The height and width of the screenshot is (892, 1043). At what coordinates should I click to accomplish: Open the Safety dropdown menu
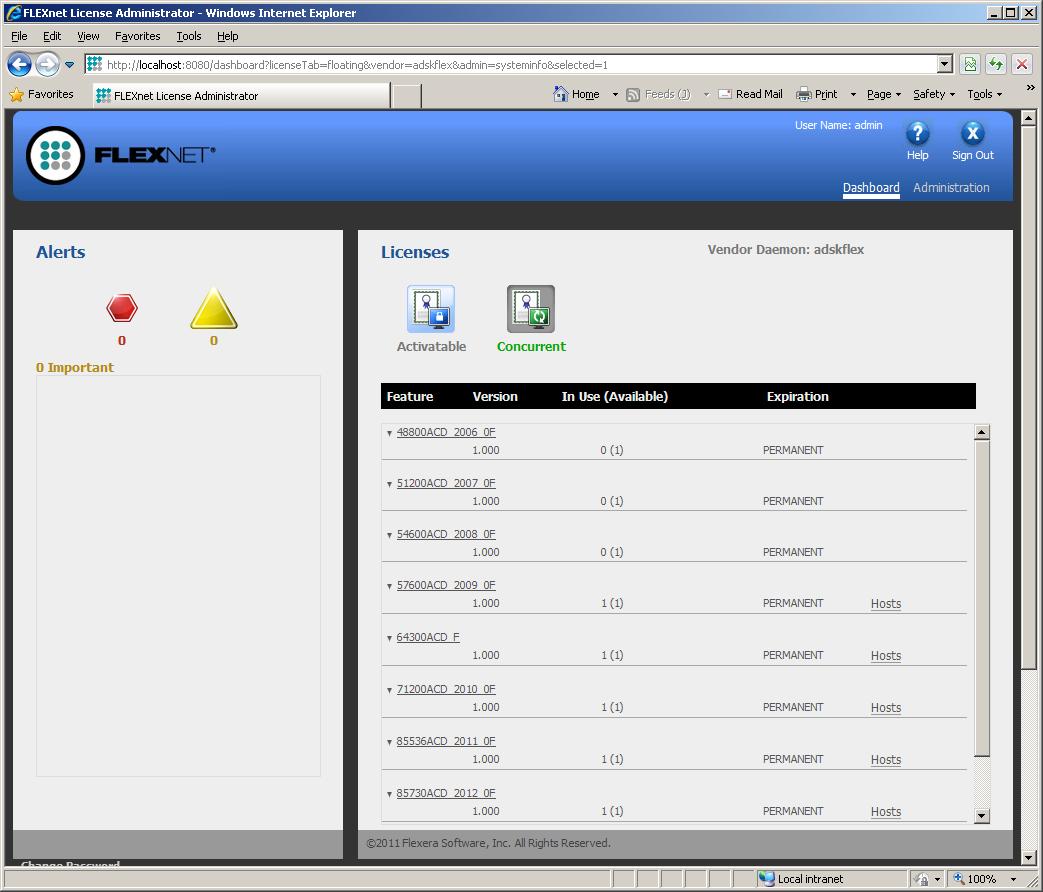click(x=934, y=94)
